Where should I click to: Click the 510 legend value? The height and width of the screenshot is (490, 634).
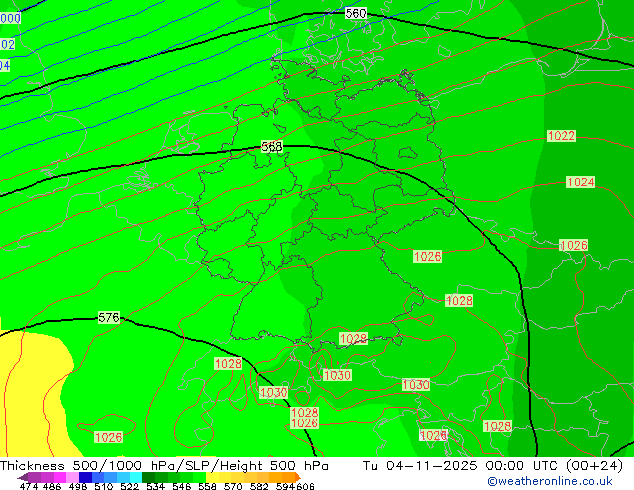point(104,486)
